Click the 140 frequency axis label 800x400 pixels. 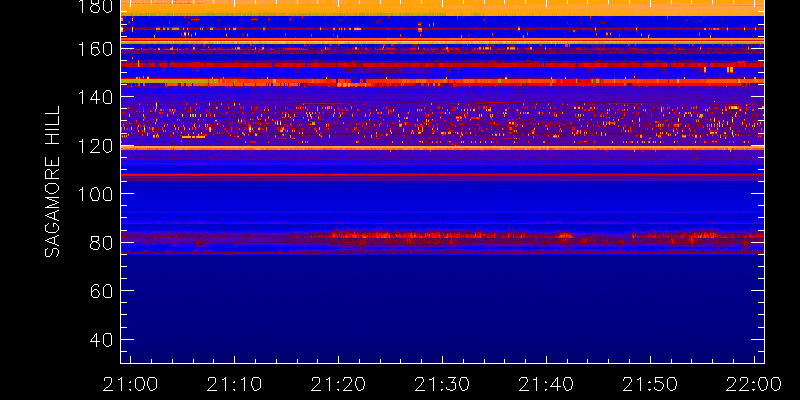(94, 97)
